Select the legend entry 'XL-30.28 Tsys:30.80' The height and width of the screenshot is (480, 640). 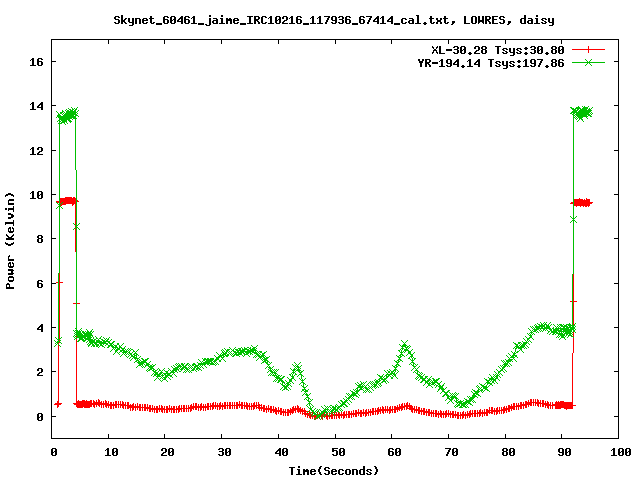498,50
